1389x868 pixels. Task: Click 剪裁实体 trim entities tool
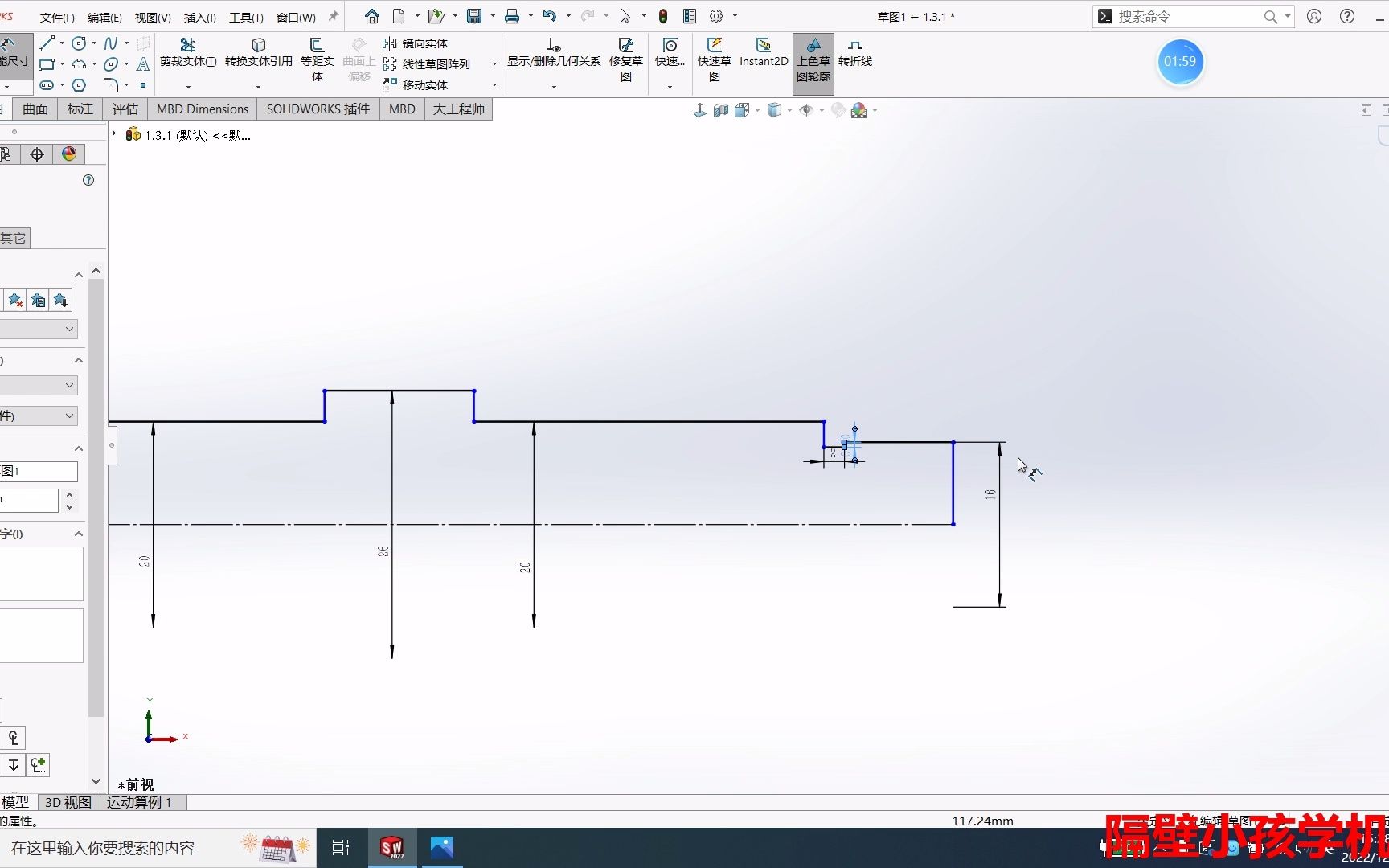pyautogui.click(x=188, y=53)
